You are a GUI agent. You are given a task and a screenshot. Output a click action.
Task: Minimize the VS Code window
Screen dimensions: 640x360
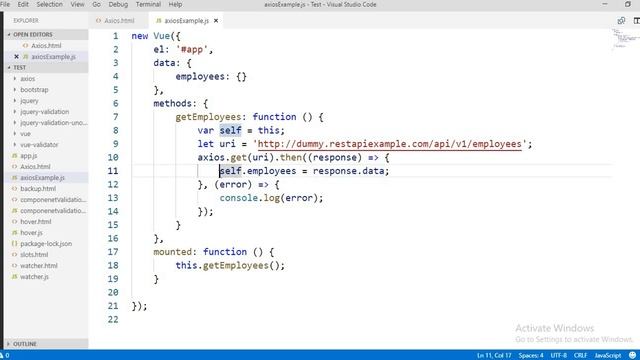click(605, 4)
